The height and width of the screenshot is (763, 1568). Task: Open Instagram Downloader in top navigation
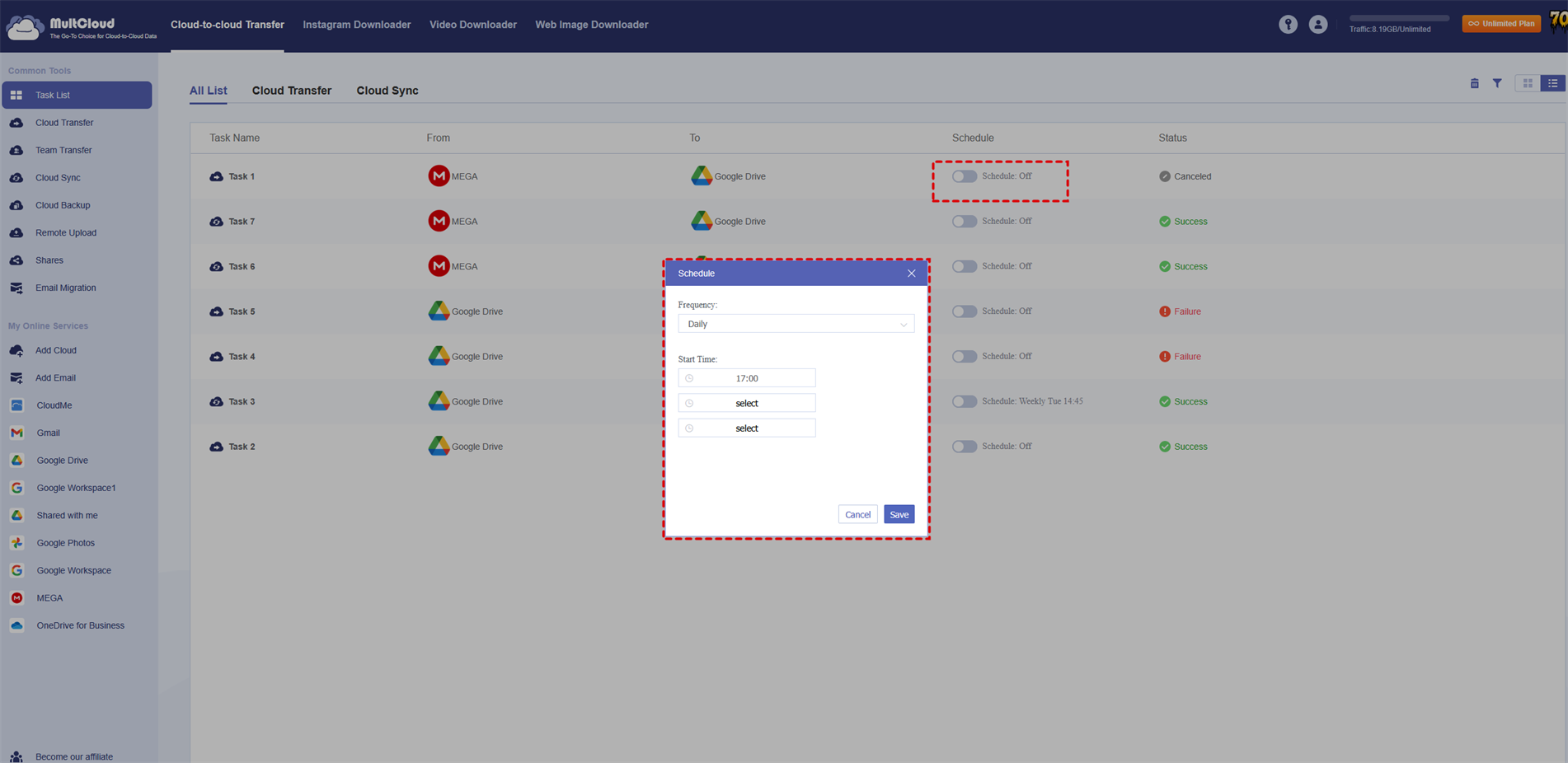(x=357, y=25)
